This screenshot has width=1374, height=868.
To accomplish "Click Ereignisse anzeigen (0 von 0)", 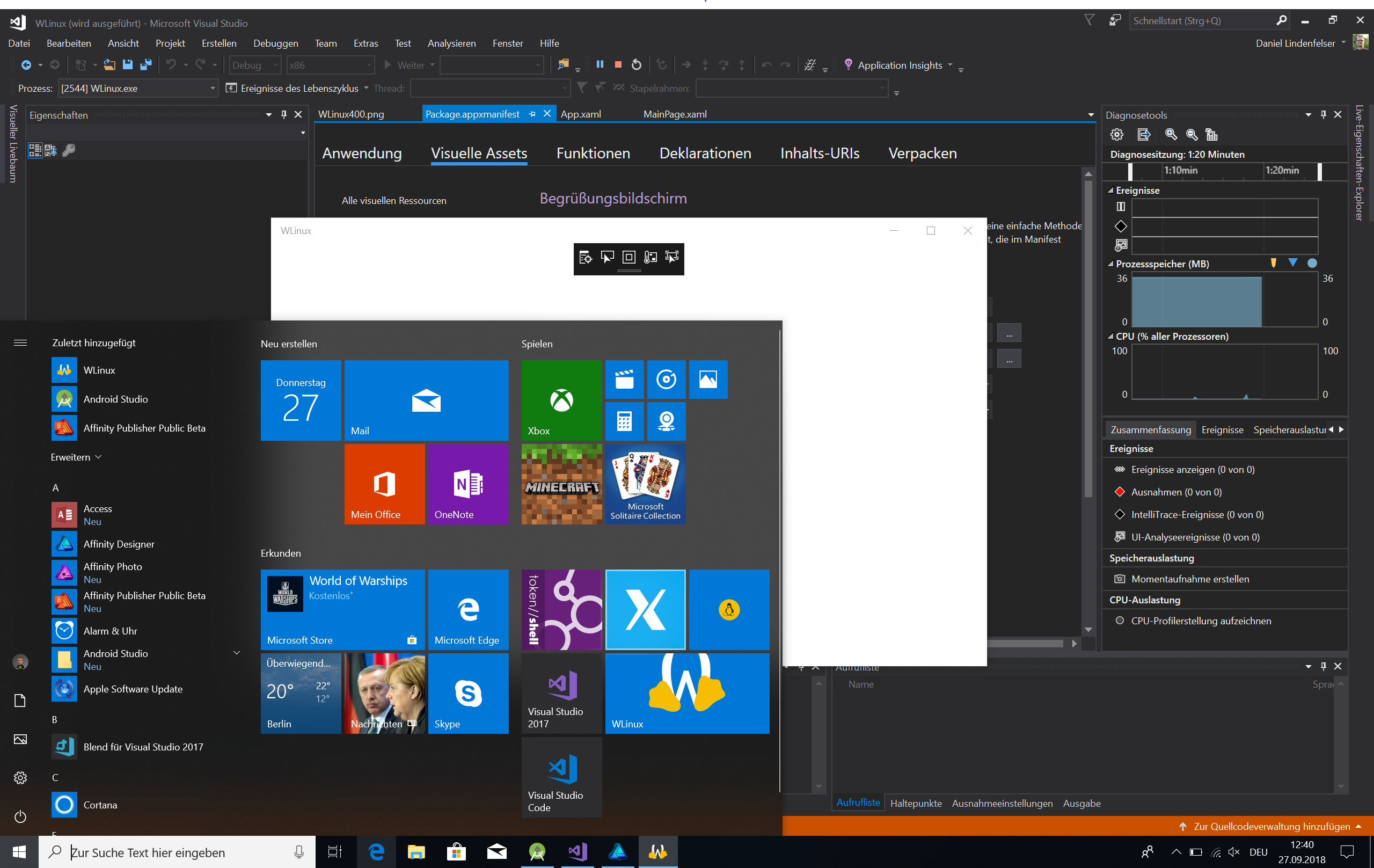I will 1193,470.
